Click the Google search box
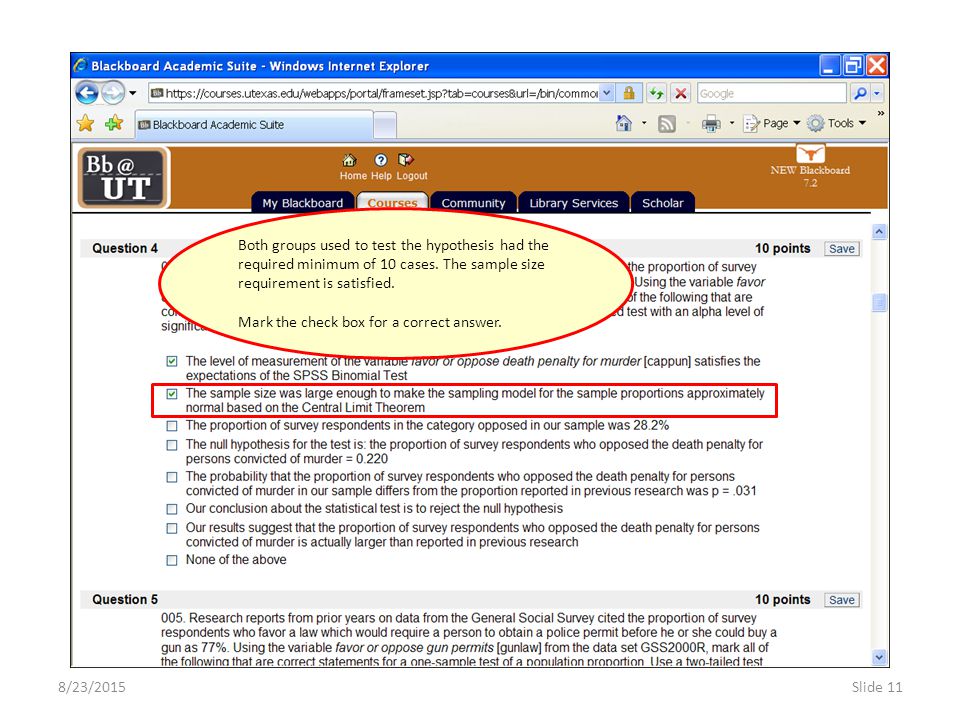This screenshot has width=960, height=720. tap(771, 93)
